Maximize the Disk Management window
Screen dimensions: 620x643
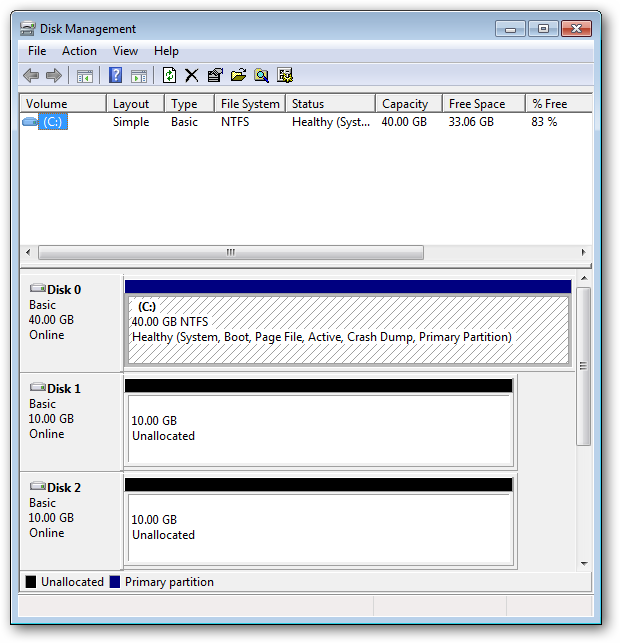tap(543, 29)
